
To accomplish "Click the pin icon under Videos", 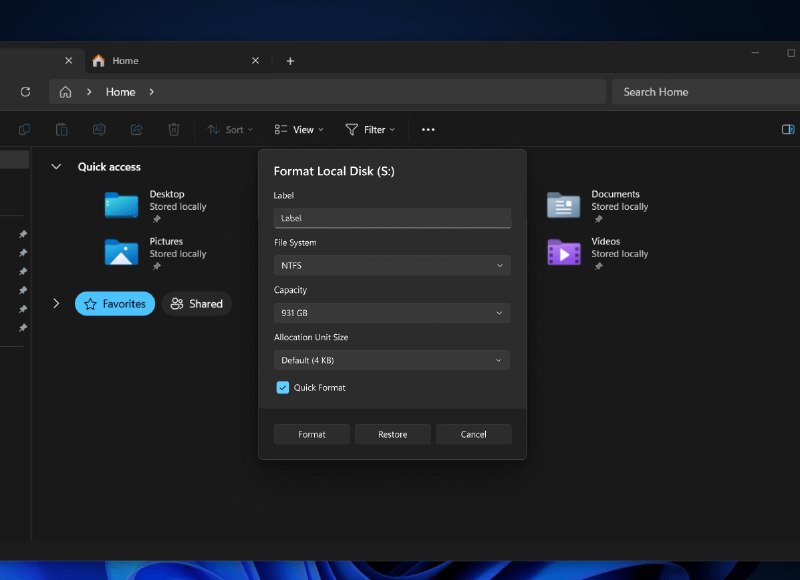I will point(598,266).
